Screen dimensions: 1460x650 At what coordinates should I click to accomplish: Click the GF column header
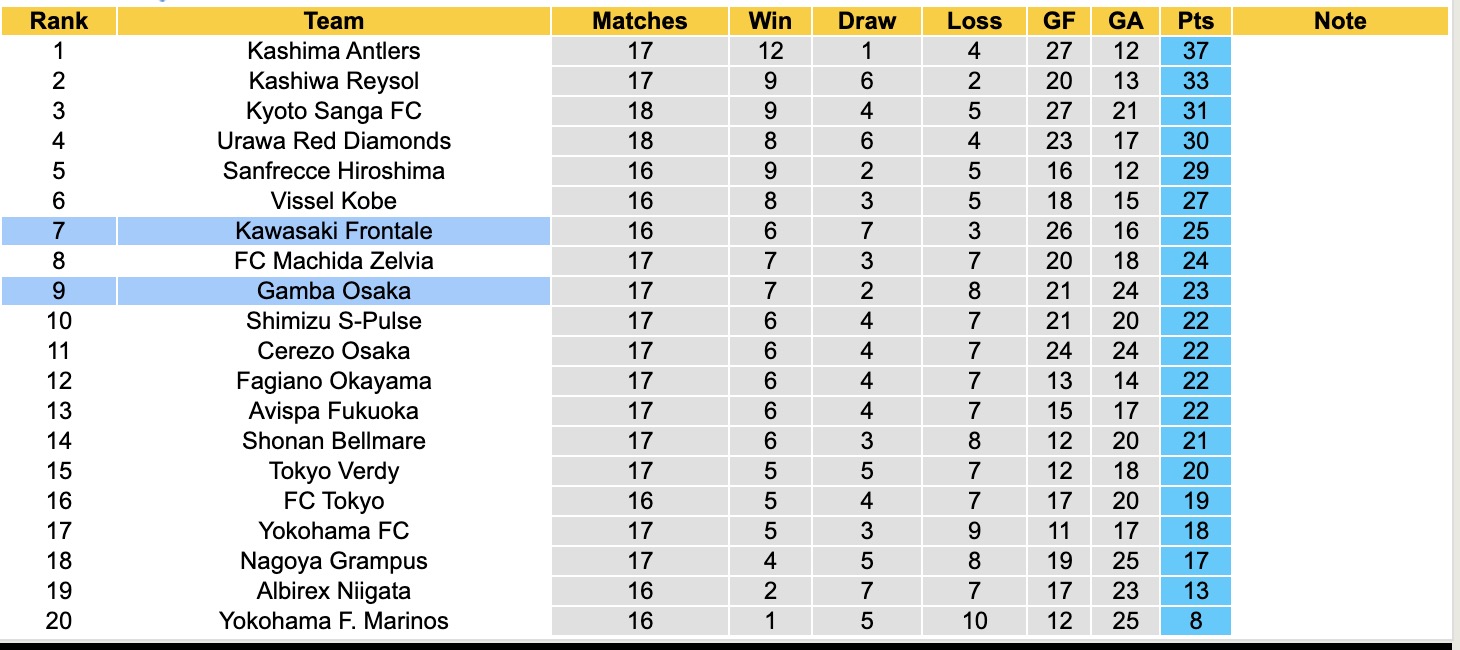[x=1059, y=21]
